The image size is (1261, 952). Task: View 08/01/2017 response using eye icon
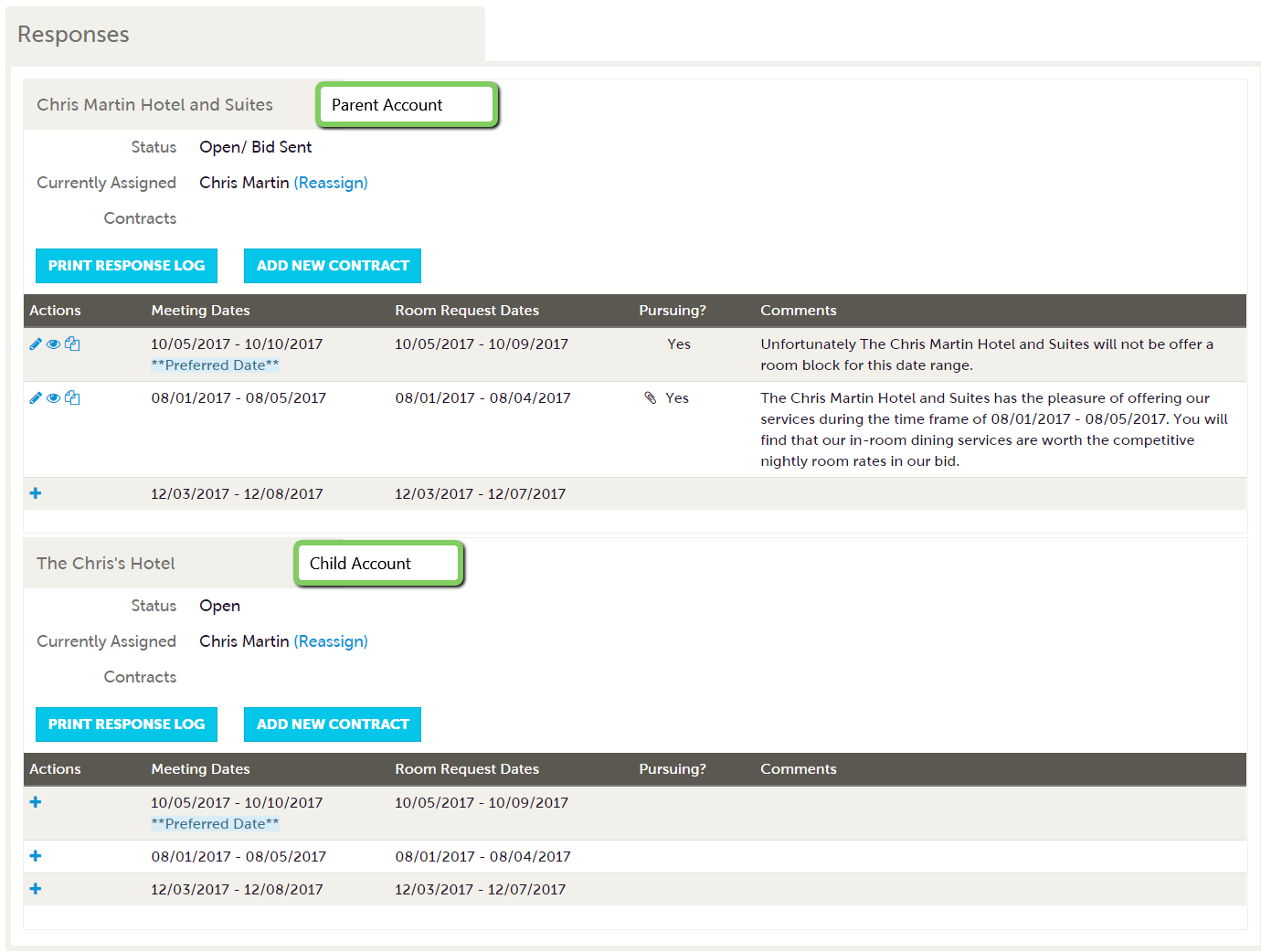click(x=54, y=398)
